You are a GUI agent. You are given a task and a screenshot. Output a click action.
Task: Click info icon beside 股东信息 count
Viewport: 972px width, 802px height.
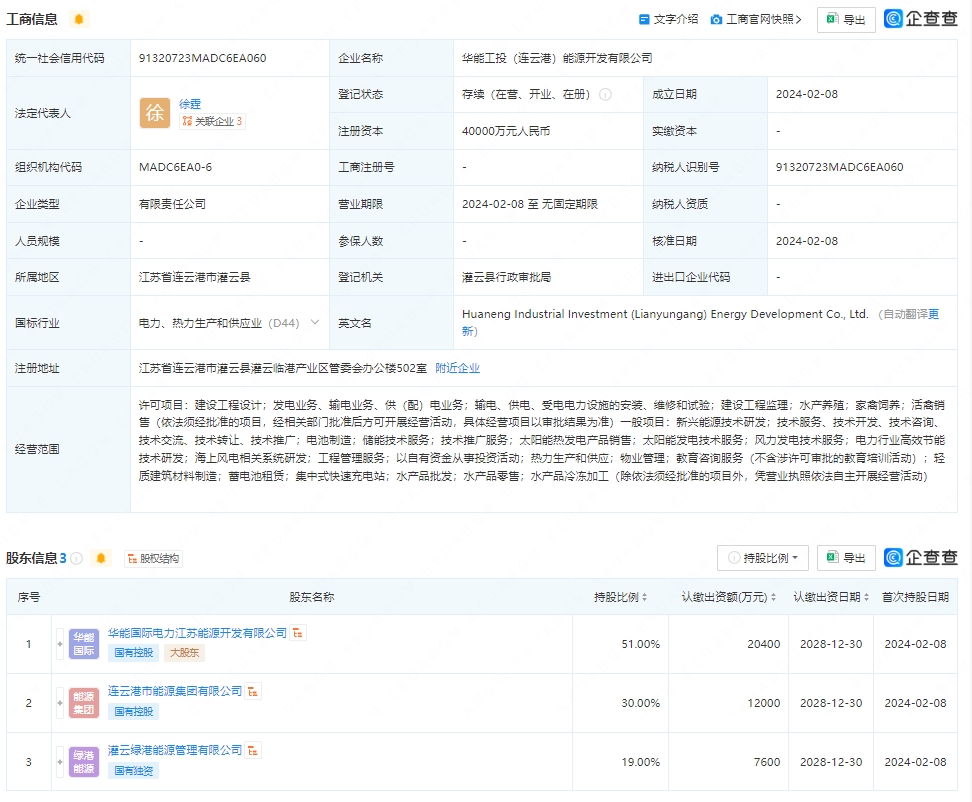point(77,558)
